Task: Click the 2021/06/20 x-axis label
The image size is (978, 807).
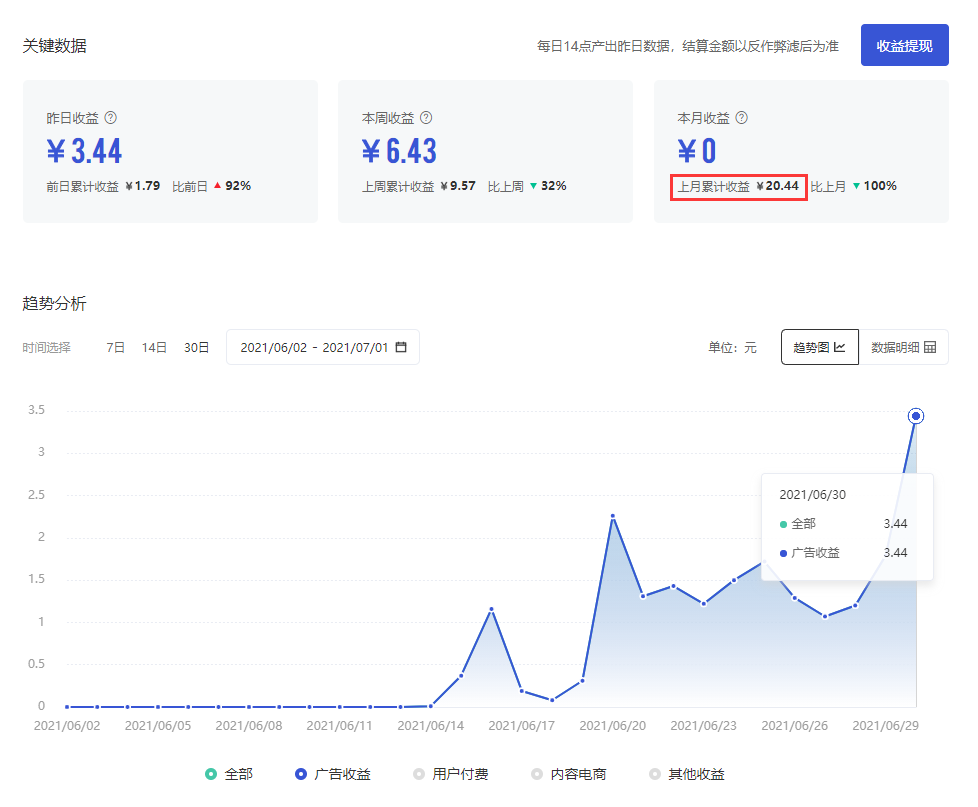Action: pos(612,726)
